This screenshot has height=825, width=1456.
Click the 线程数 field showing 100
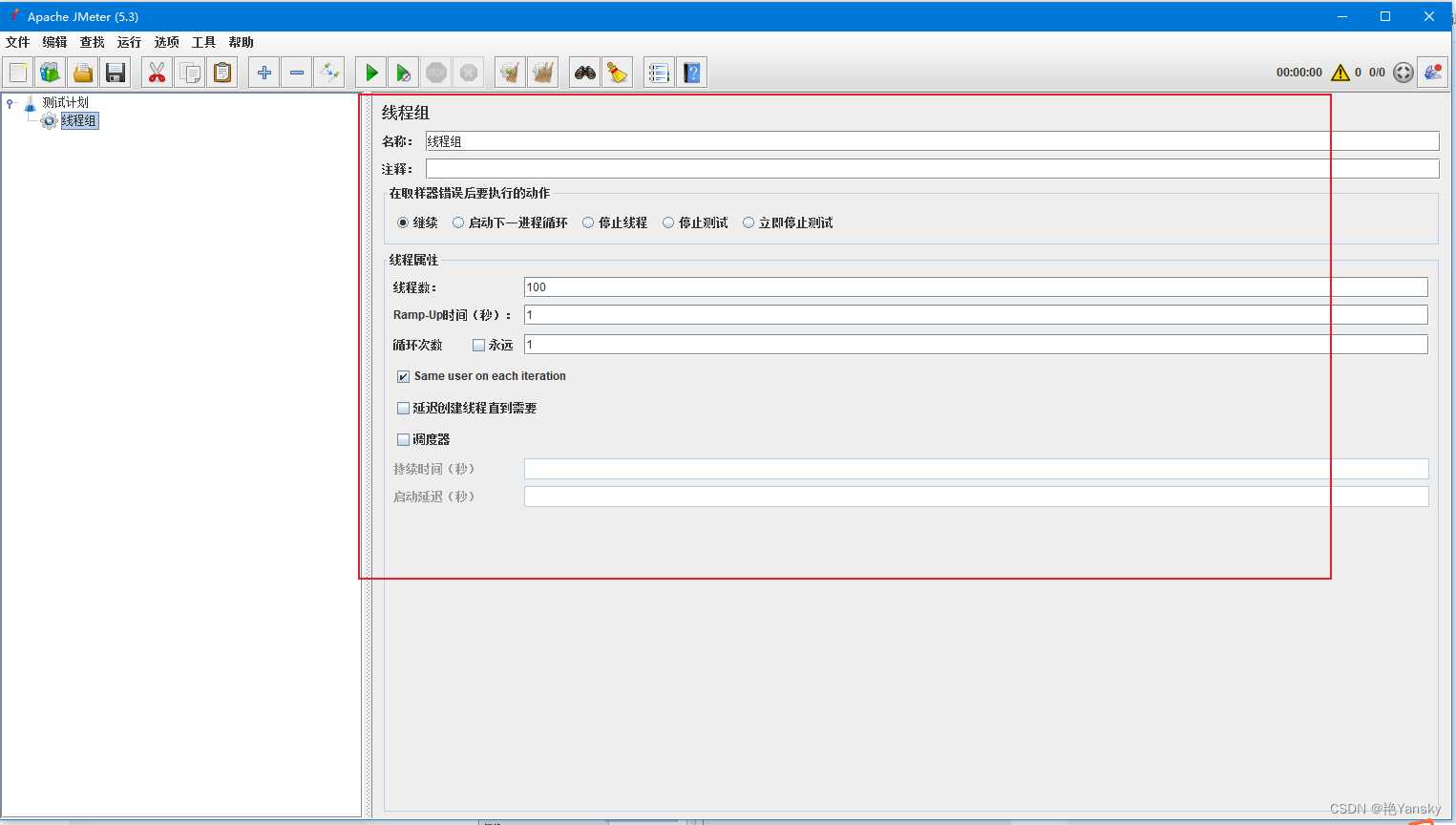[x=976, y=287]
